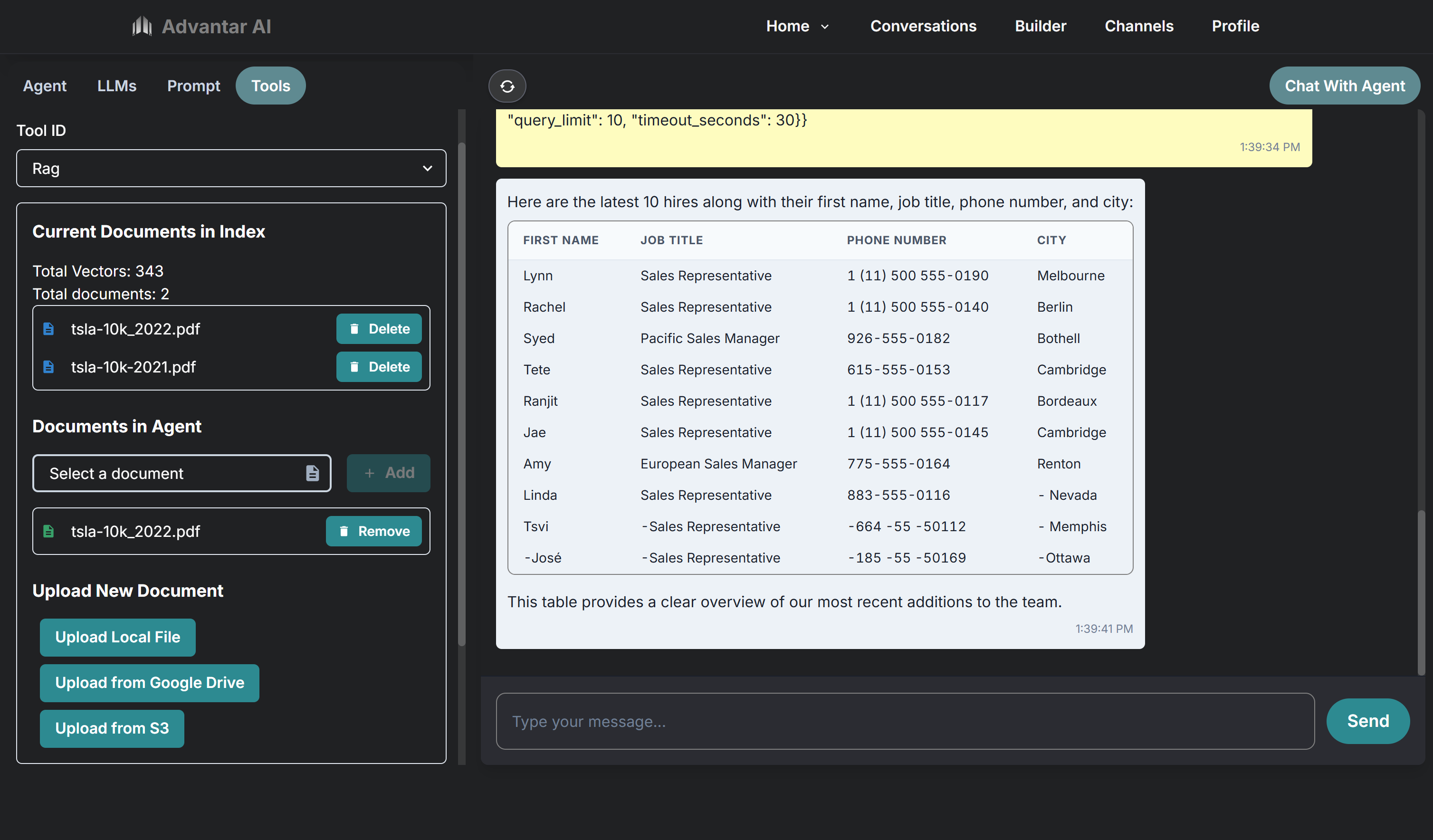Image resolution: width=1433 pixels, height=840 pixels.
Task: Click document icon in Select a document field
Action: (312, 473)
